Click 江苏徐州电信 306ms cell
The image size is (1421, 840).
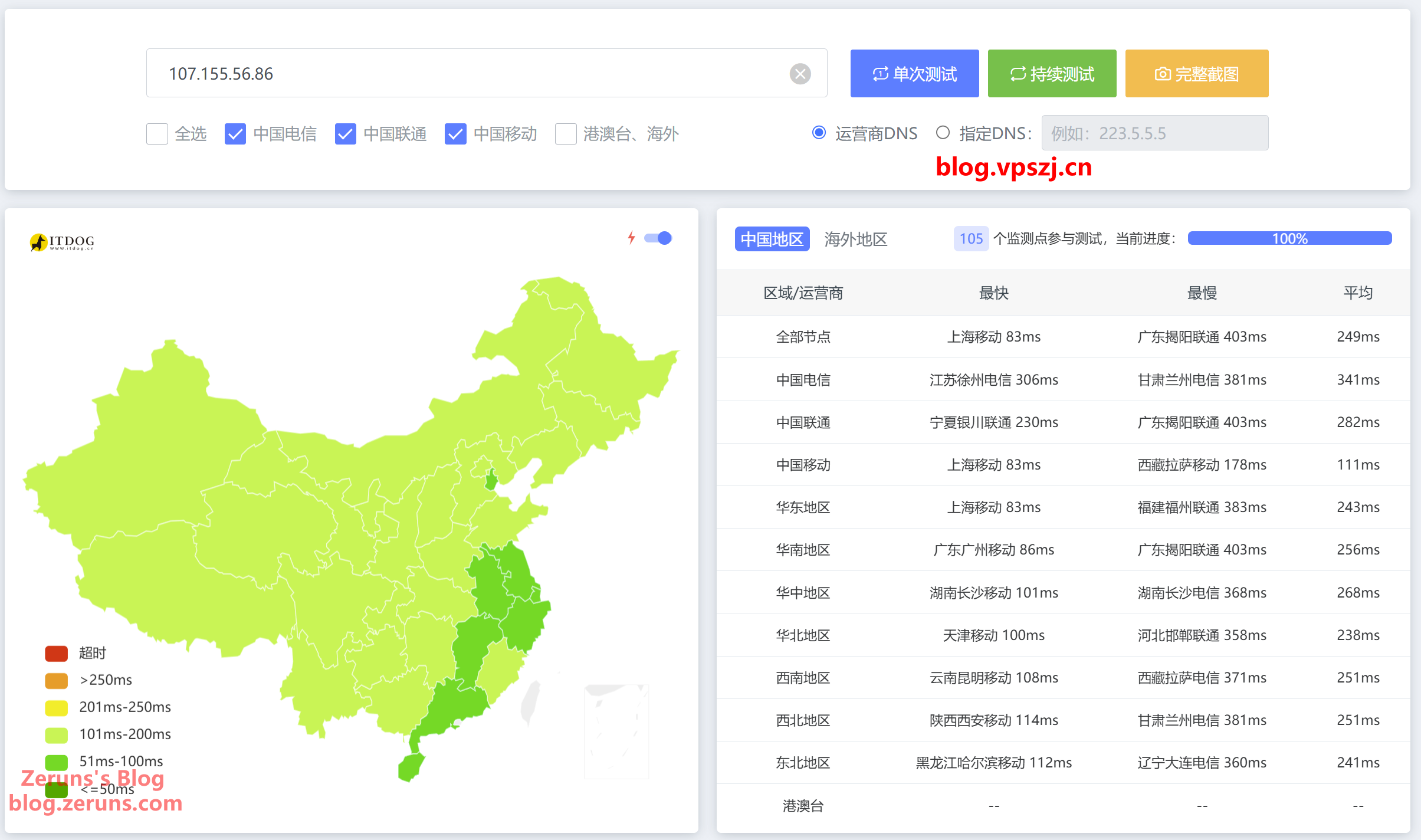coord(994,379)
